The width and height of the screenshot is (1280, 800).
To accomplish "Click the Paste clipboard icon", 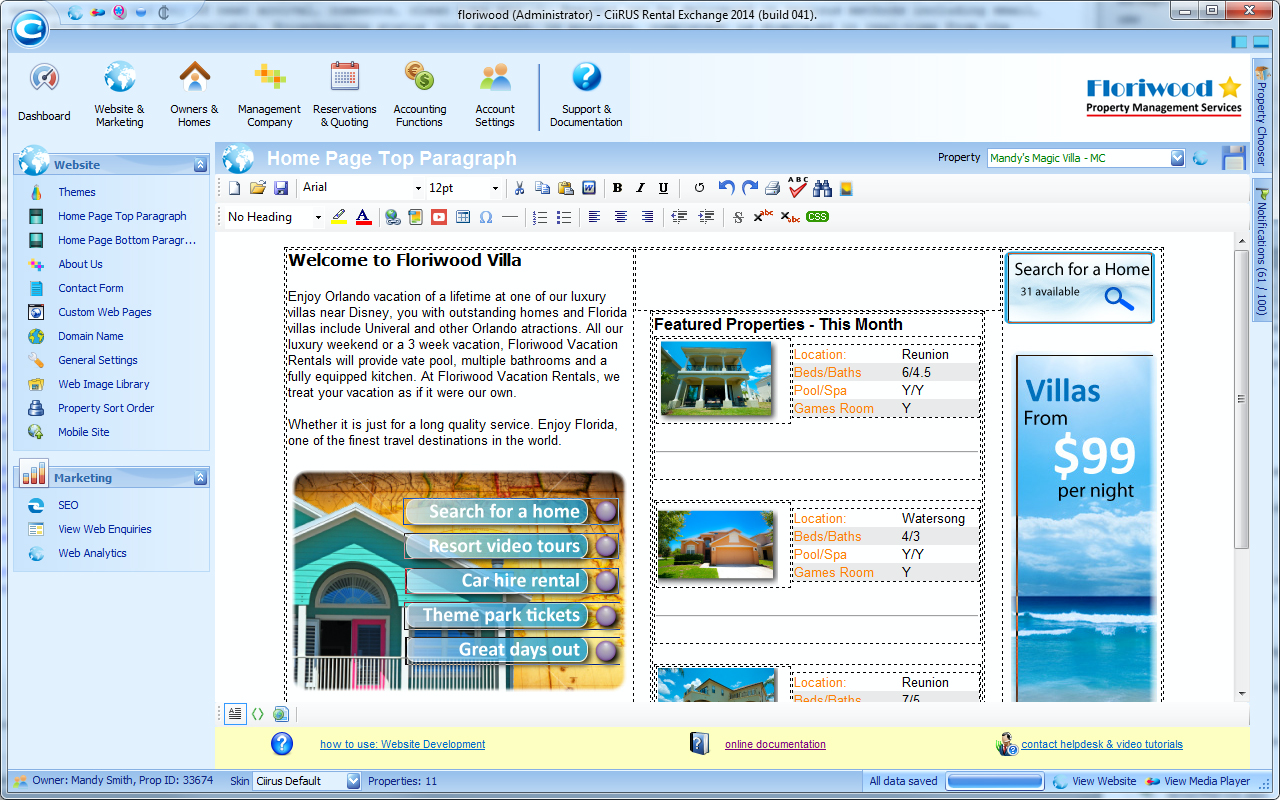I will click(x=566, y=188).
